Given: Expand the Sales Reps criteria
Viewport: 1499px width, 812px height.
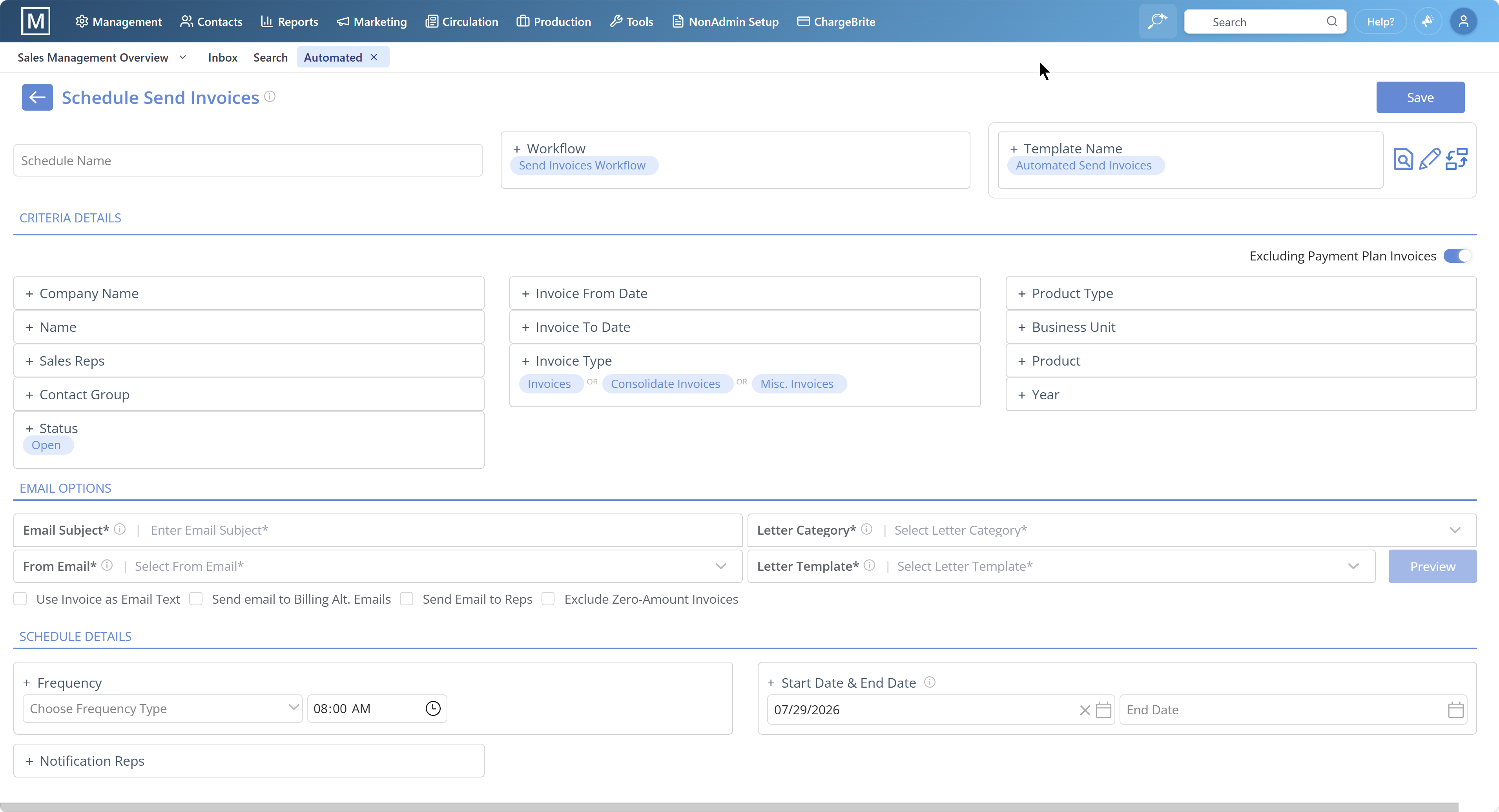Looking at the screenshot, I should tap(249, 360).
